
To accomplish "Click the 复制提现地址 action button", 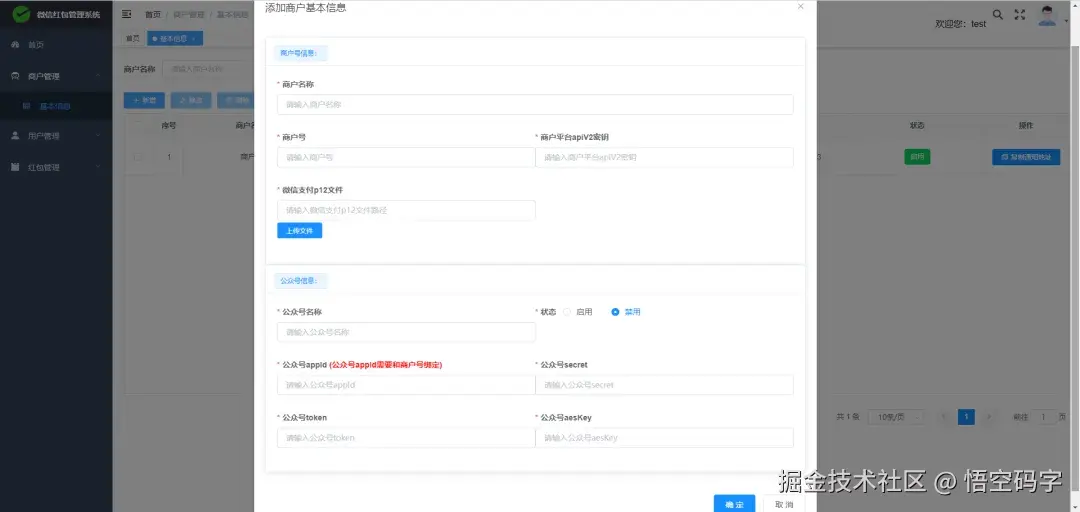I will [1026, 157].
